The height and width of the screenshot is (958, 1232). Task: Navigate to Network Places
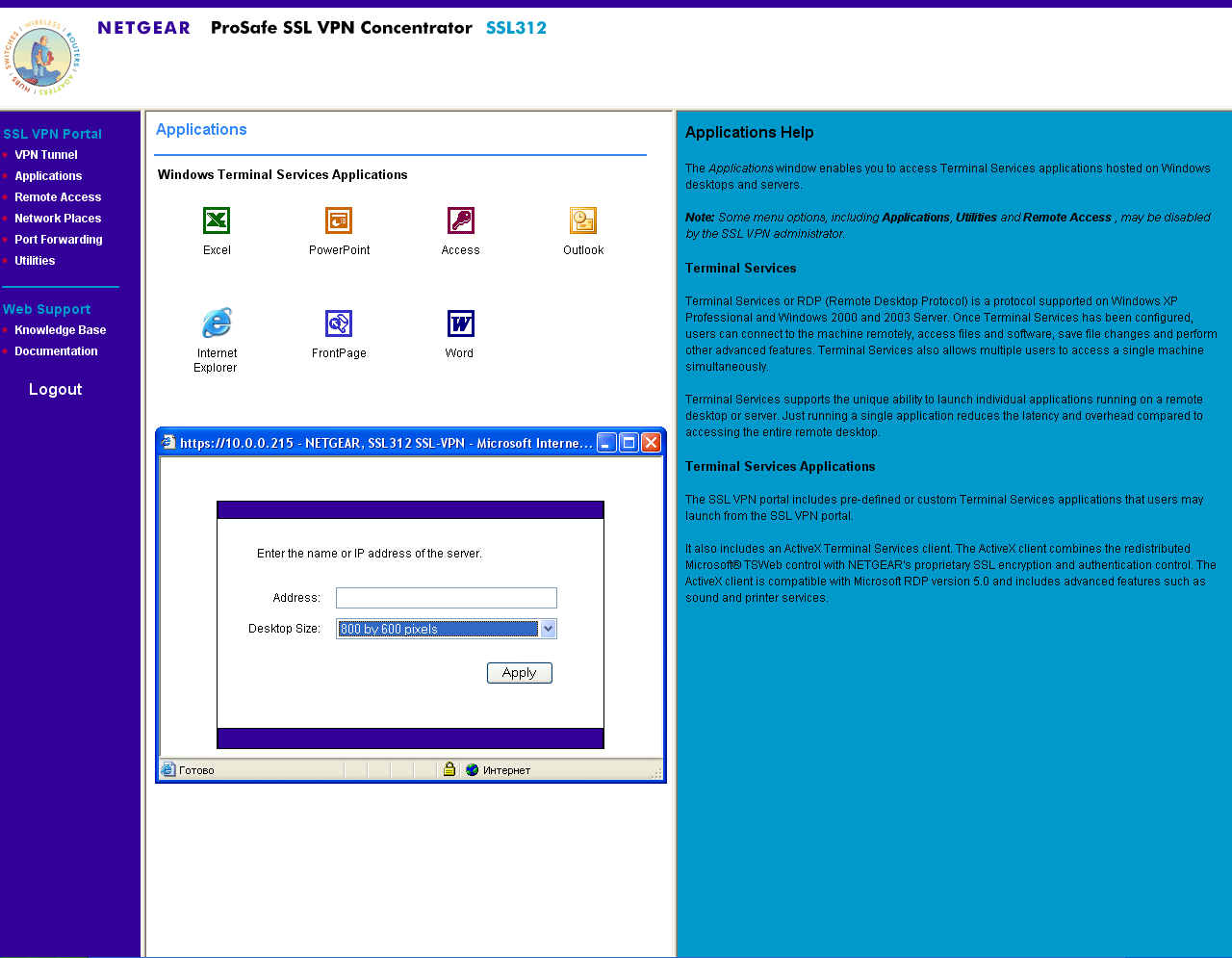[58, 219]
